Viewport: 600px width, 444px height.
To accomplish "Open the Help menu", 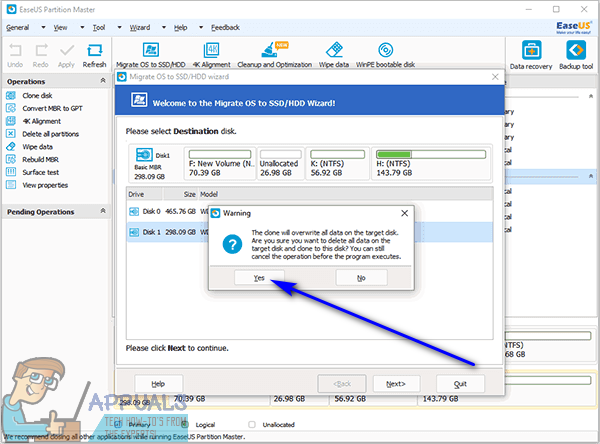I will coord(180,28).
